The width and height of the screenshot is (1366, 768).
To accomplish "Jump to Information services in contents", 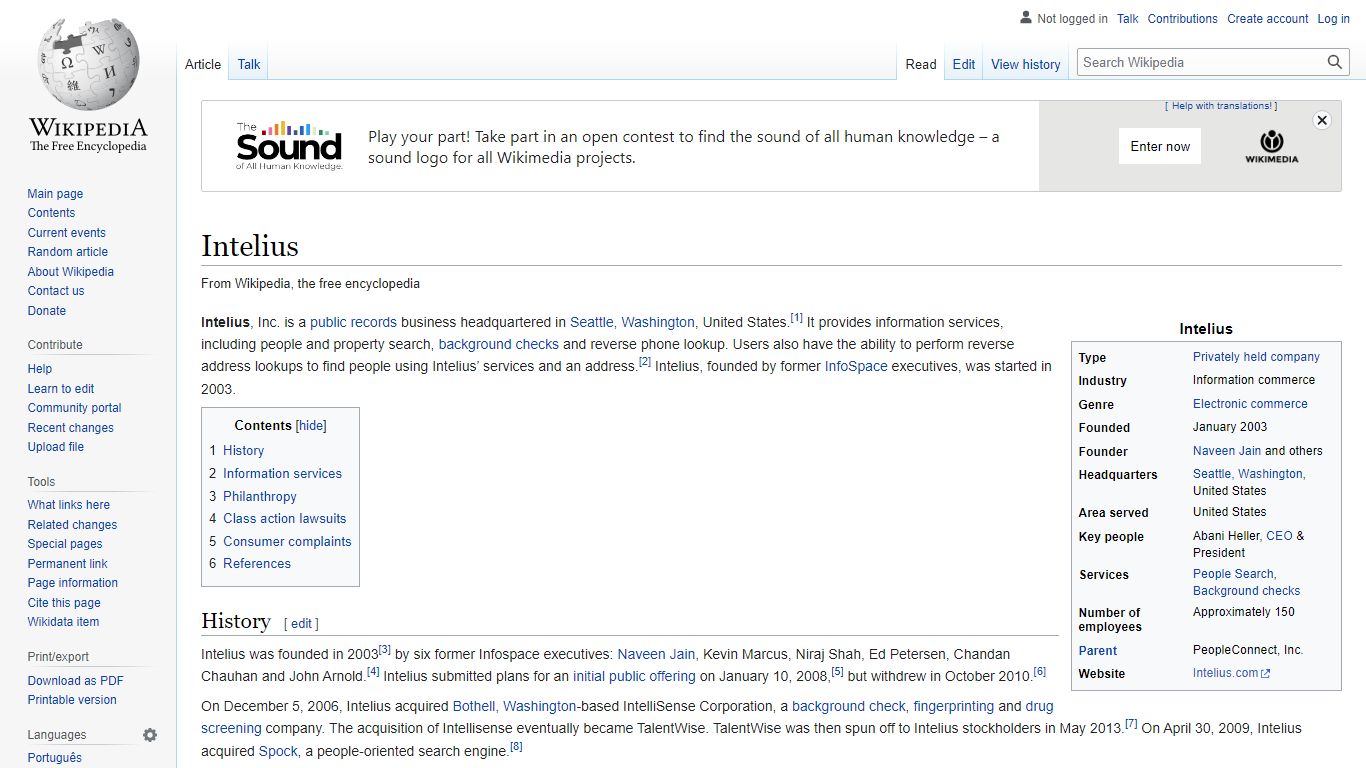I will tap(282, 474).
